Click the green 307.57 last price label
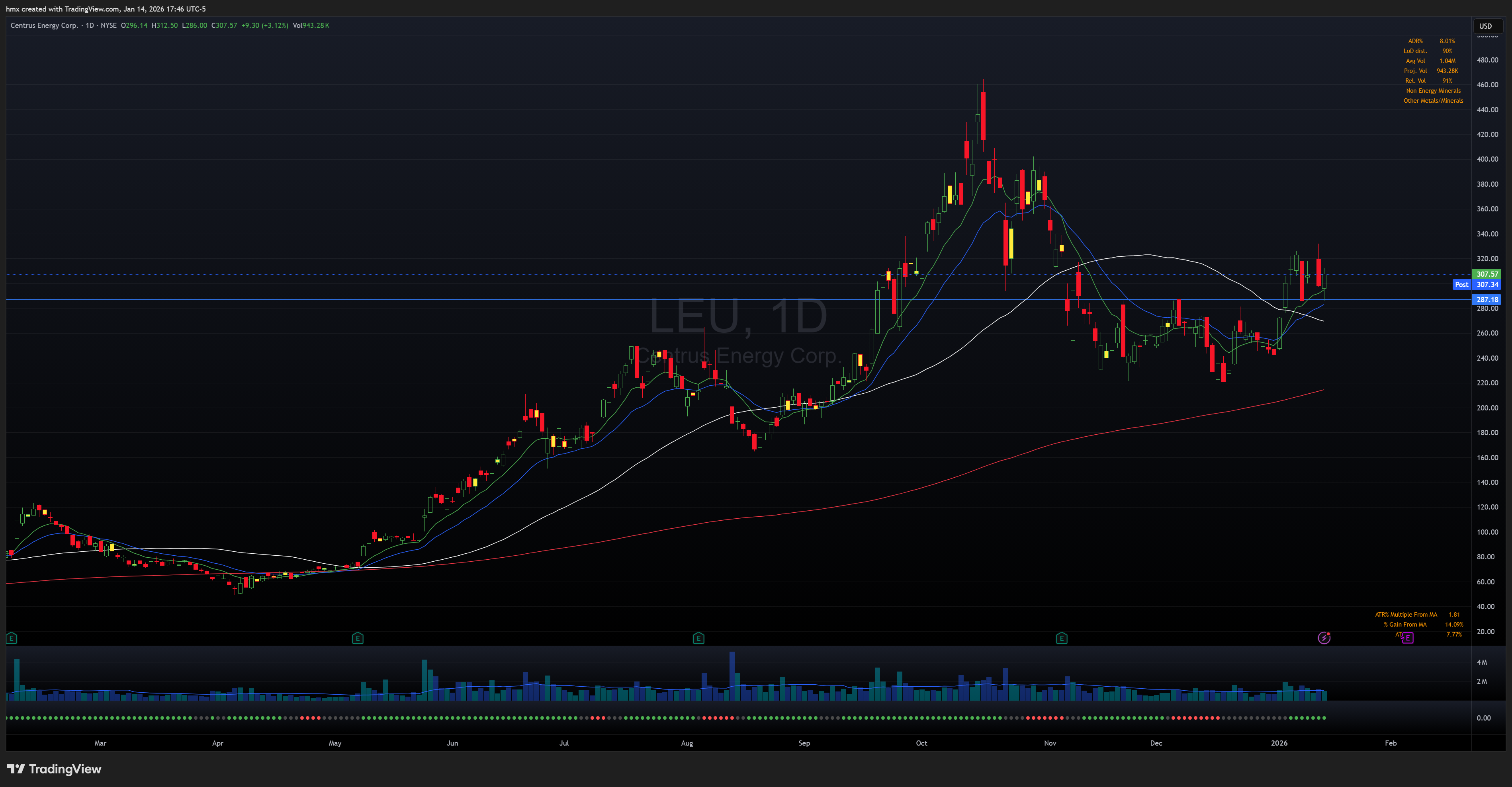This screenshot has width=1512, height=787. click(x=1486, y=274)
